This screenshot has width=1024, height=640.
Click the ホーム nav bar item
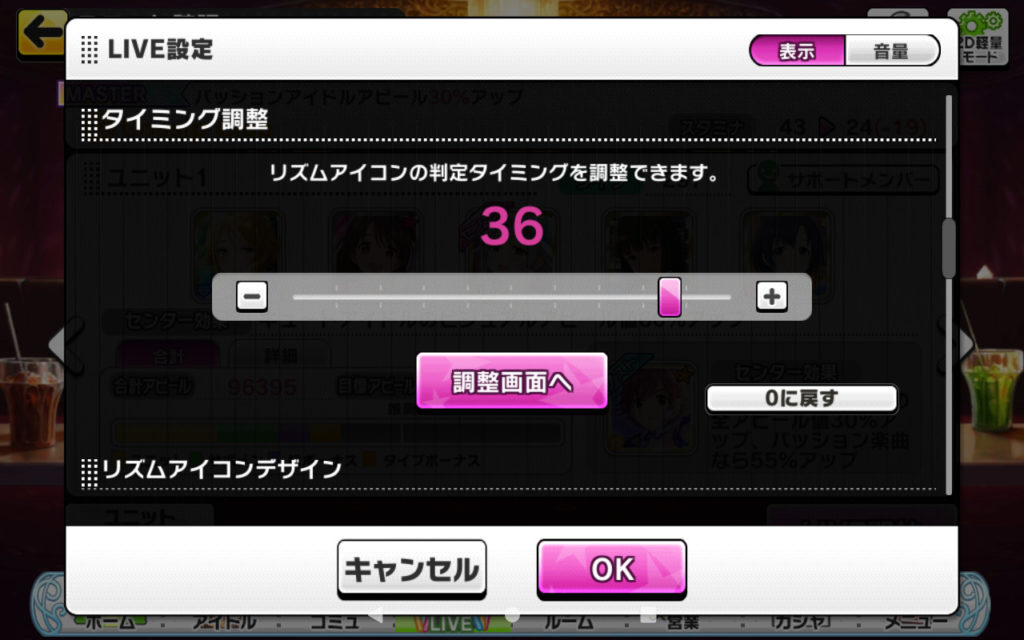pos(108,624)
